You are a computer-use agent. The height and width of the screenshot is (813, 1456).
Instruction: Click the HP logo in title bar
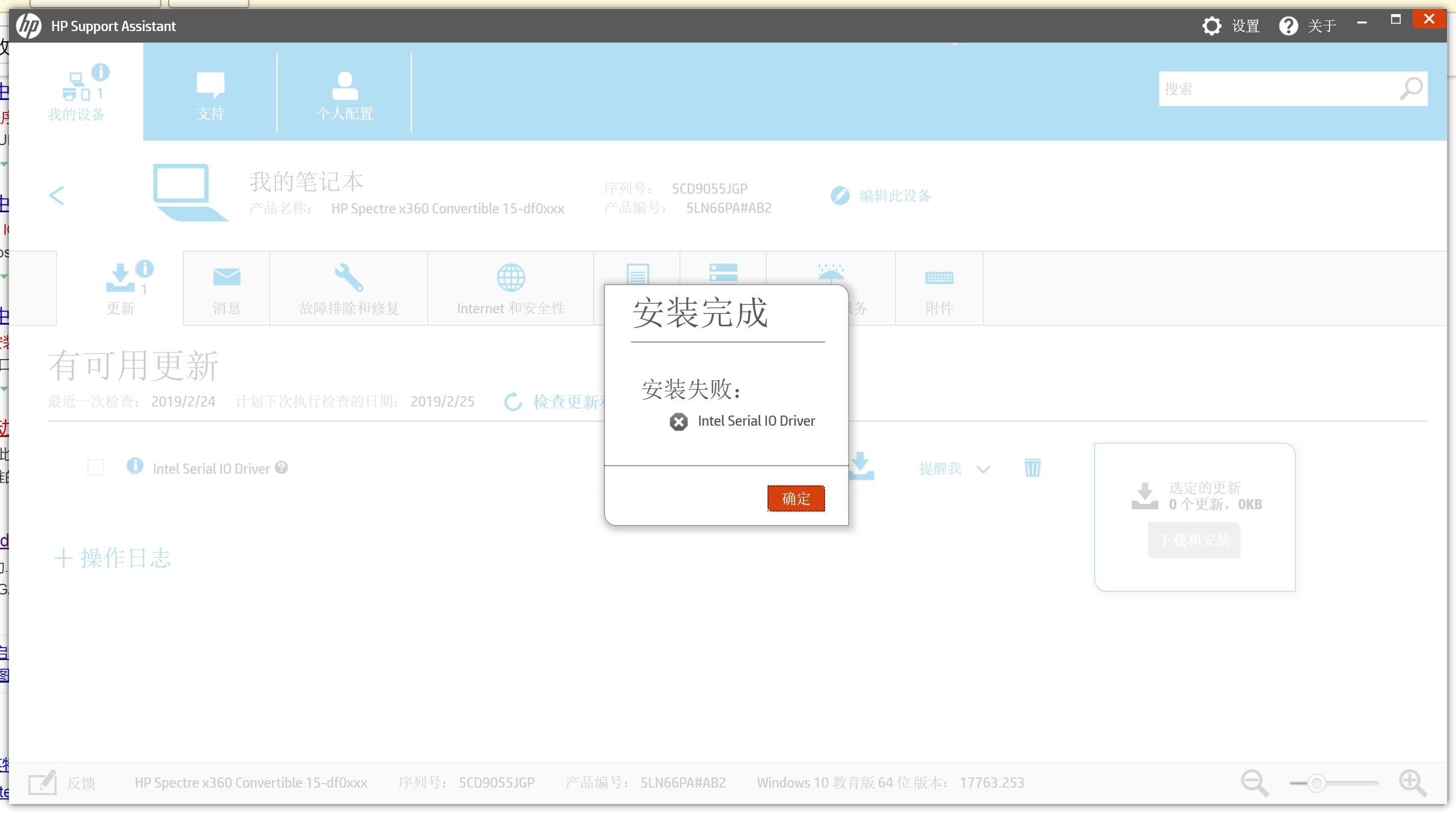click(28, 26)
